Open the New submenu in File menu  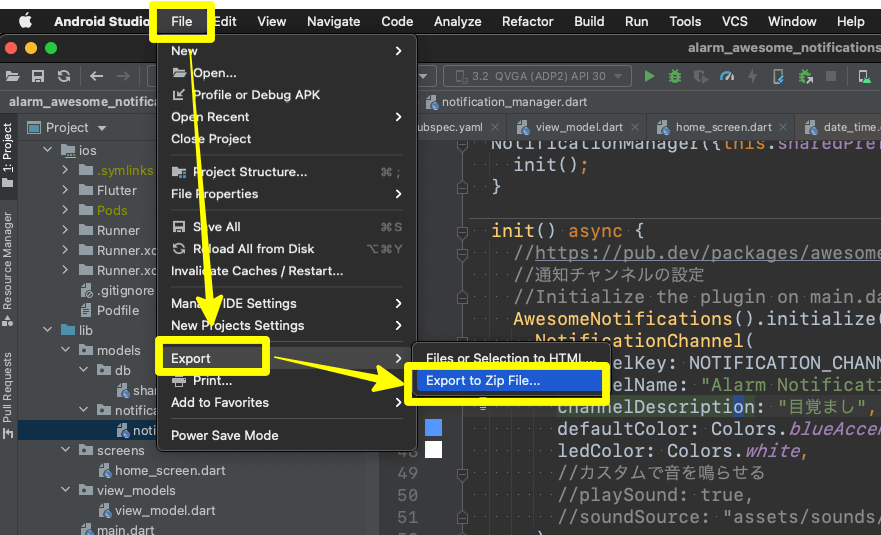point(287,51)
